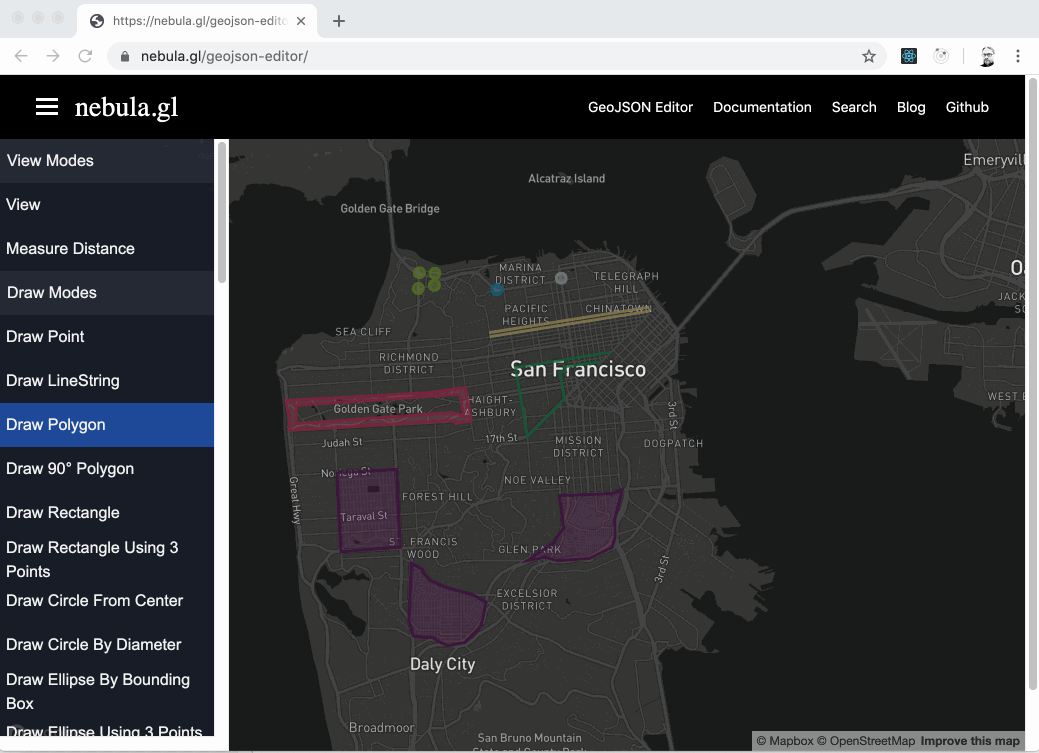
Task: Select the View mode
Action: tap(107, 205)
